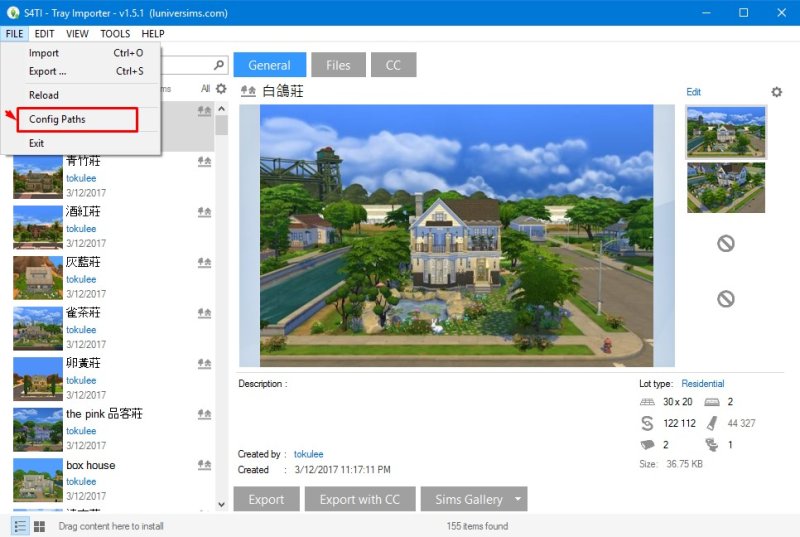
Task: Click the lot type icon for 卵黃莊
Action: point(205,364)
